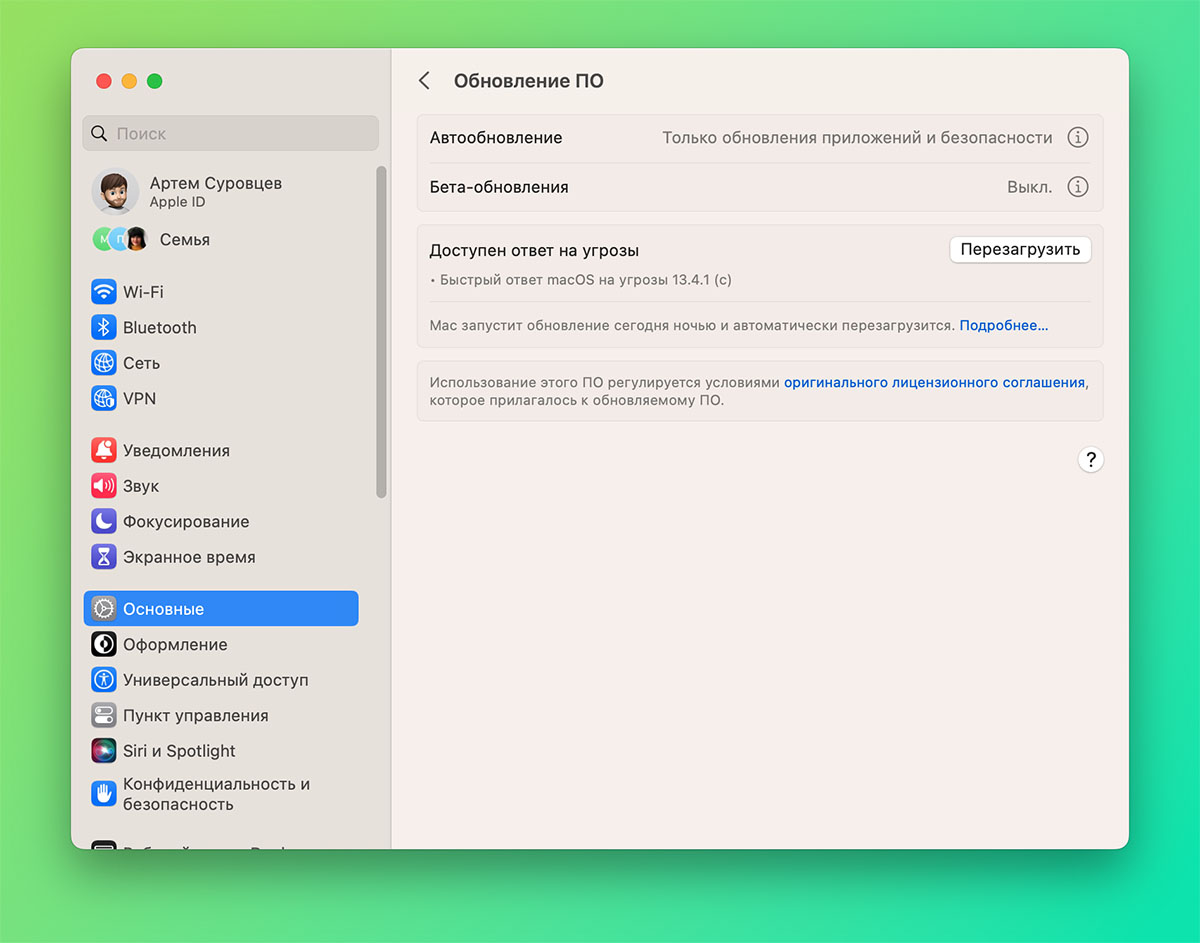Click info icon next to Бета-обновления
This screenshot has width=1200, height=943.
(1077, 187)
